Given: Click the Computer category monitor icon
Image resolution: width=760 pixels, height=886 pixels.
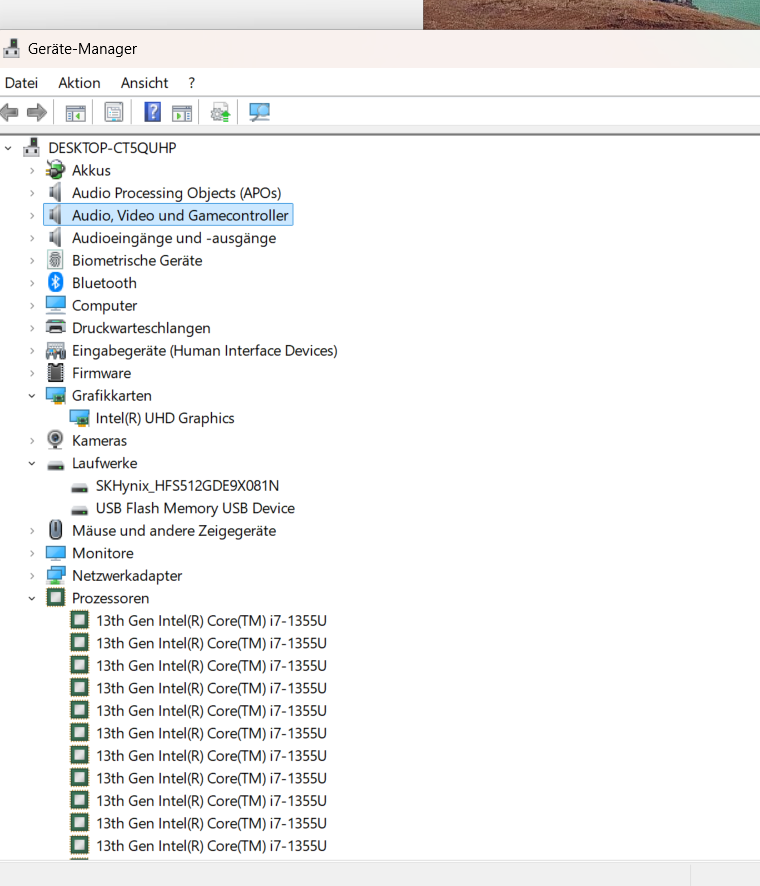Looking at the screenshot, I should 55,305.
